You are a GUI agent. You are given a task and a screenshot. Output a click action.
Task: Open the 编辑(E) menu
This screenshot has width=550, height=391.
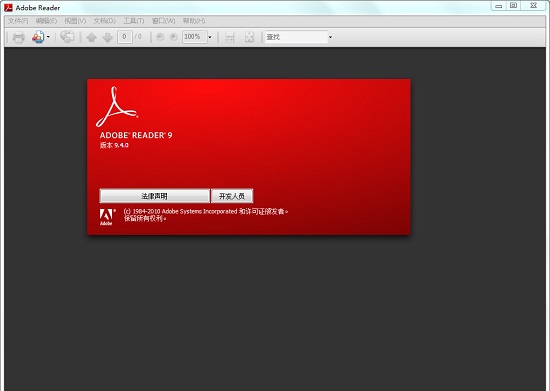46,21
